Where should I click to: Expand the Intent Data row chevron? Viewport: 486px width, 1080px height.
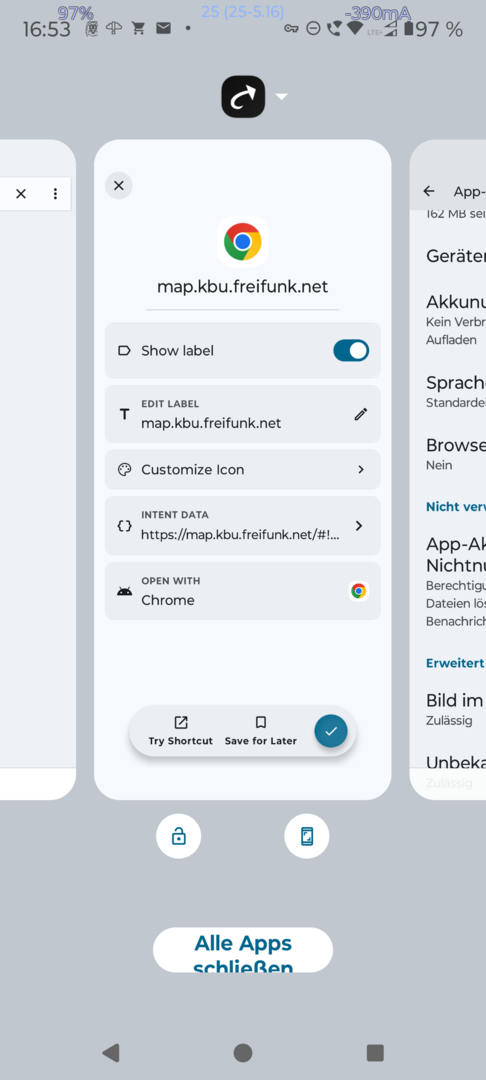359,526
